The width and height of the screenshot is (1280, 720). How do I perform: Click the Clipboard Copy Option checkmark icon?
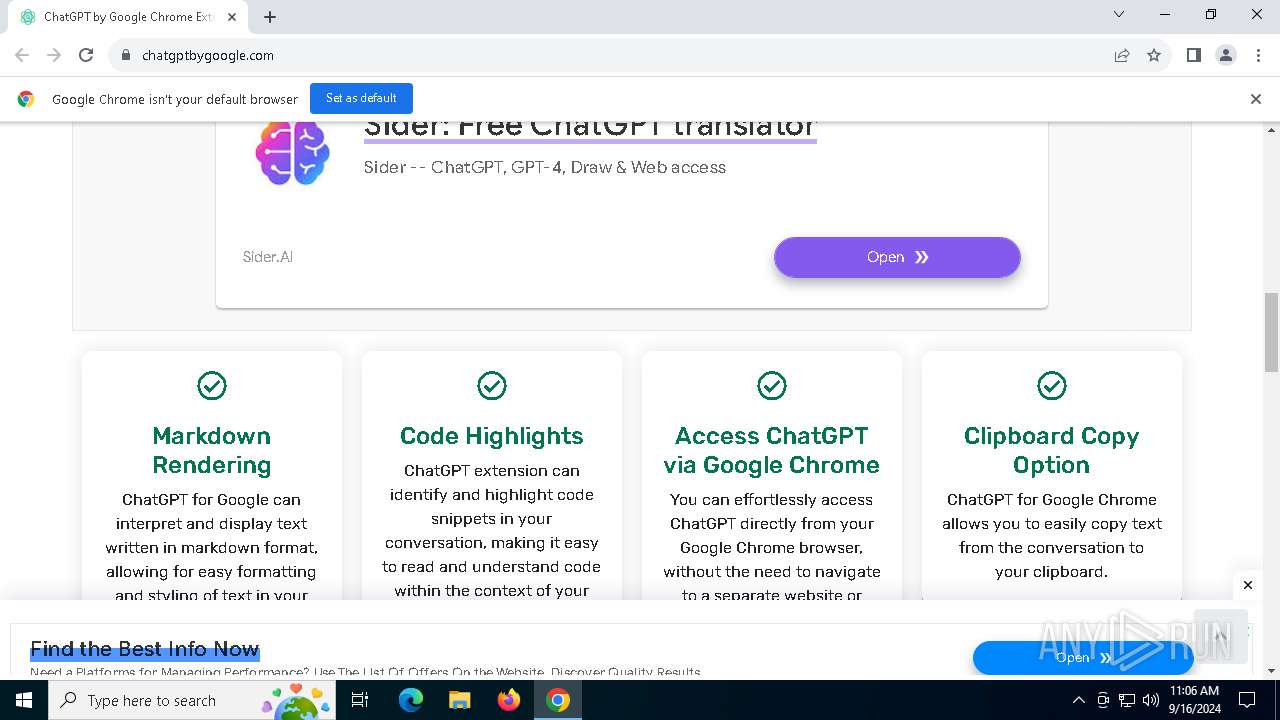[x=1052, y=385]
